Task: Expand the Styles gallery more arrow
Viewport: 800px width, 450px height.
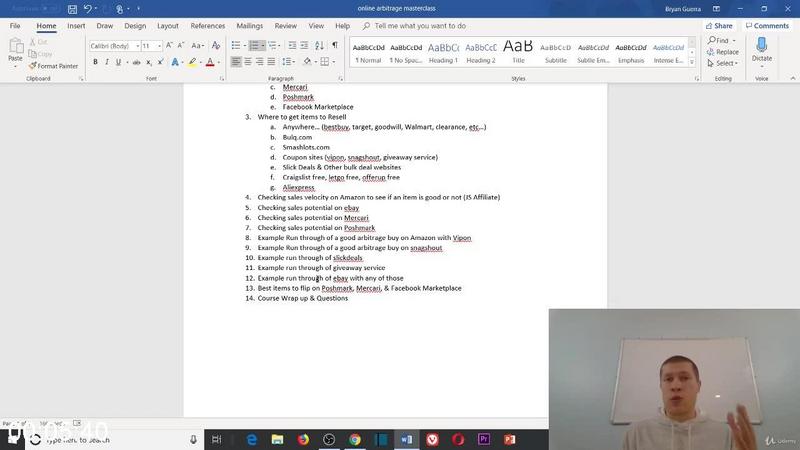Action: 692,62
